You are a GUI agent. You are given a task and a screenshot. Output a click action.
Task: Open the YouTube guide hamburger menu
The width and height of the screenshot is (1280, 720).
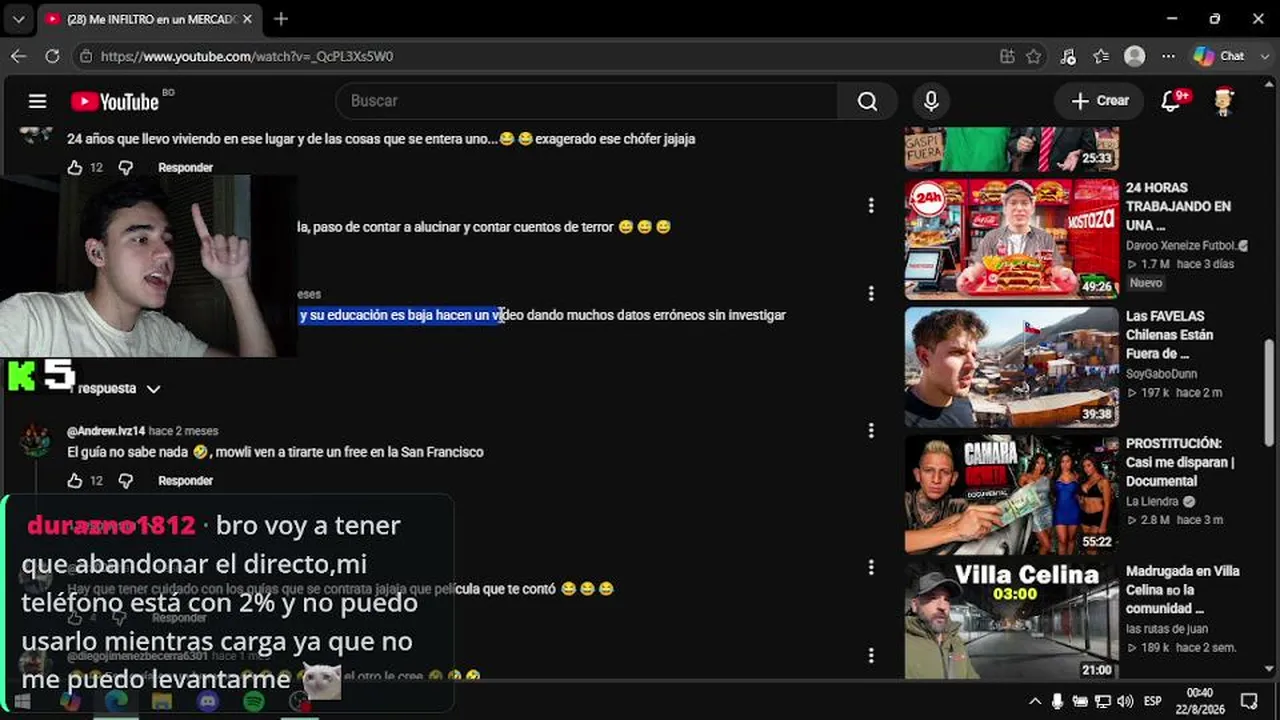[38, 101]
